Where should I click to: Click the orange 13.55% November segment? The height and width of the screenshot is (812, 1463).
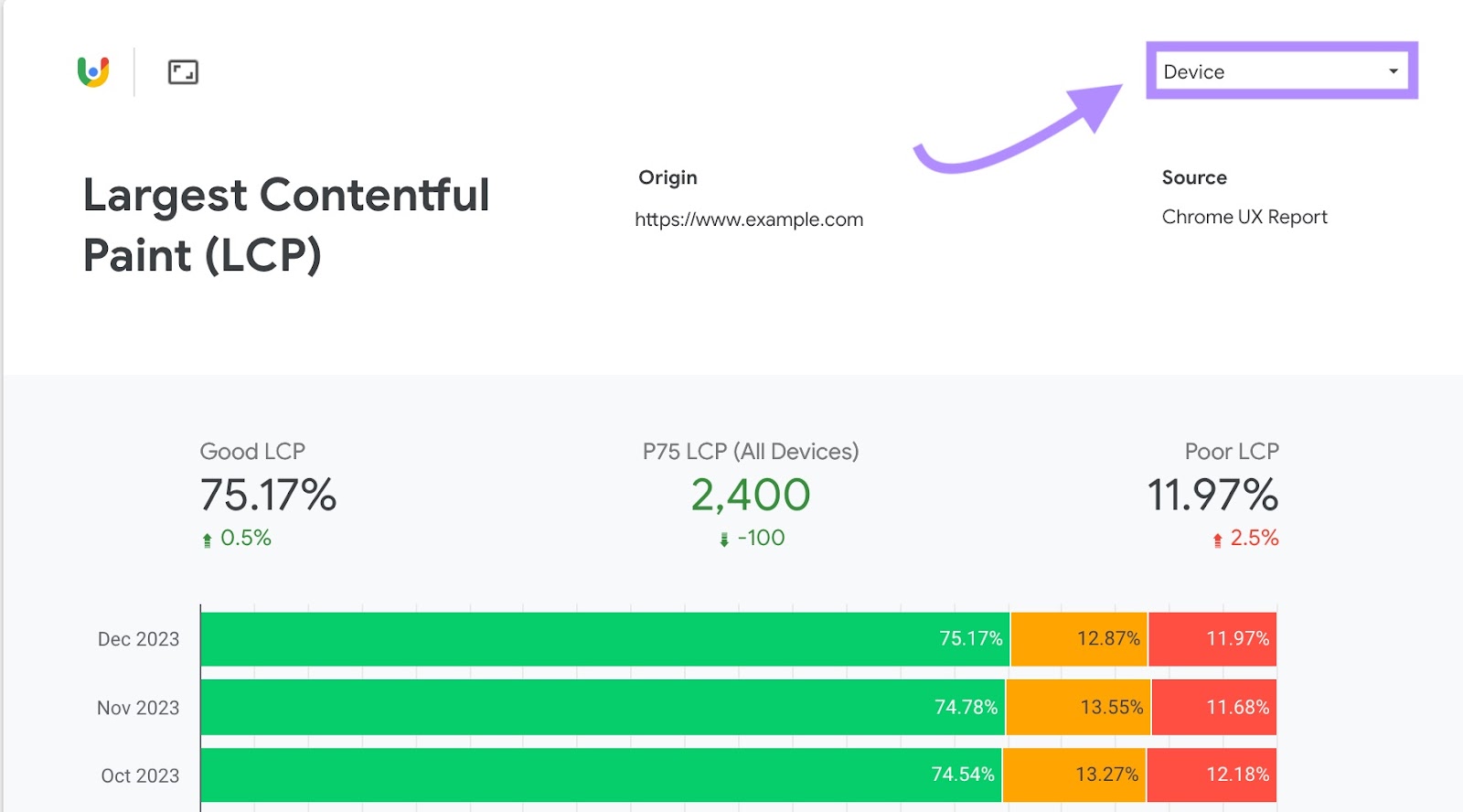tap(1079, 708)
